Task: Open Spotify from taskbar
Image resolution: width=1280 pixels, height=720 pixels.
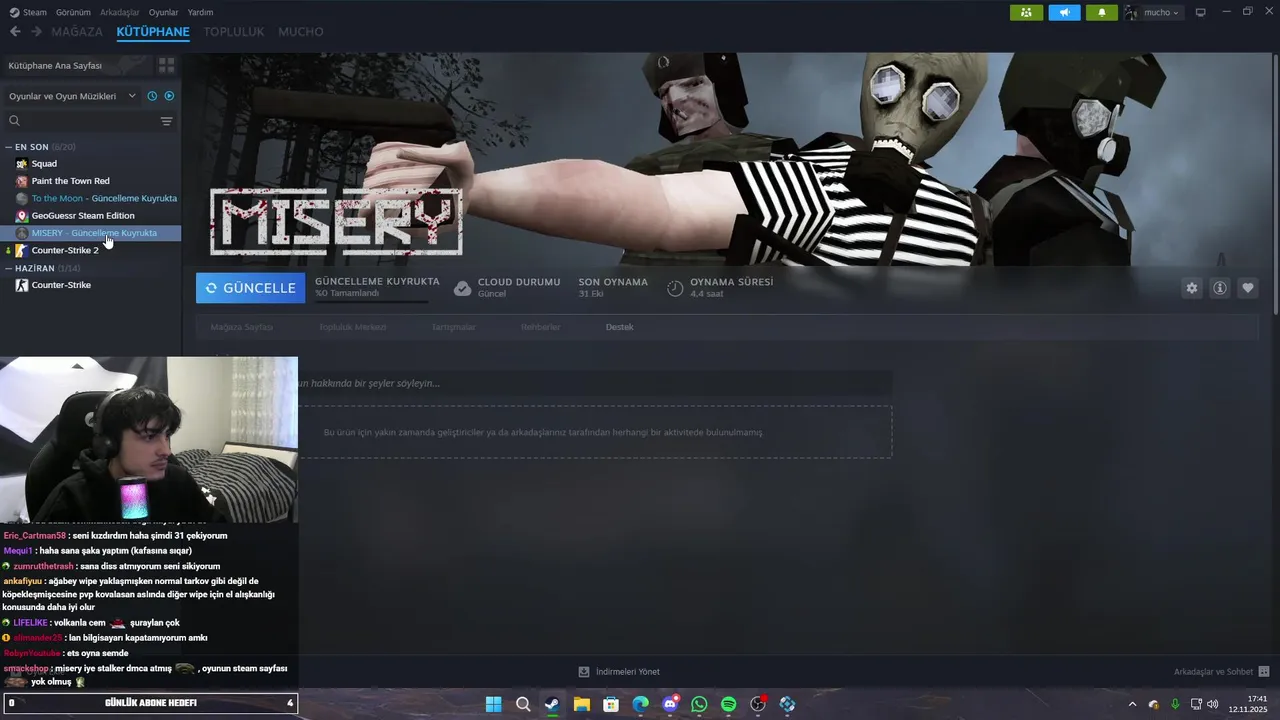Action: click(729, 704)
